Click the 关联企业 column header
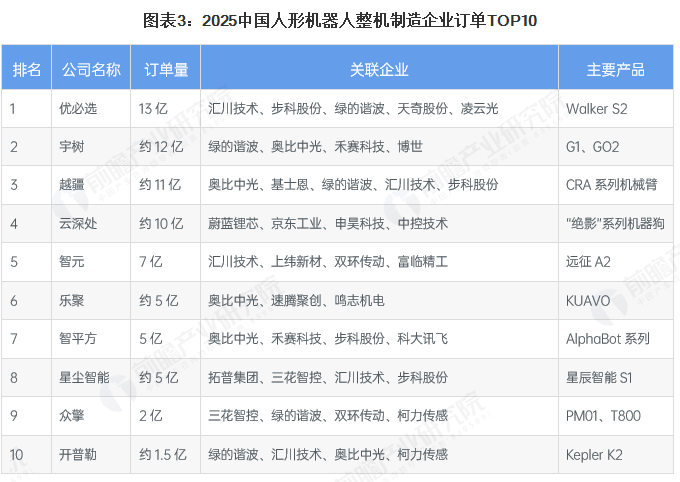This screenshot has width=680, height=482. tap(379, 69)
